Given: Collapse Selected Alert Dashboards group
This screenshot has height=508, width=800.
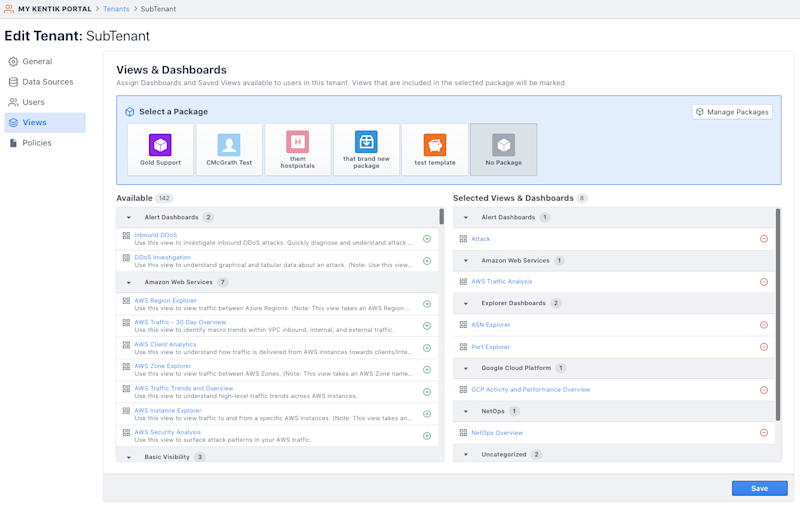Looking at the screenshot, I should [466, 218].
